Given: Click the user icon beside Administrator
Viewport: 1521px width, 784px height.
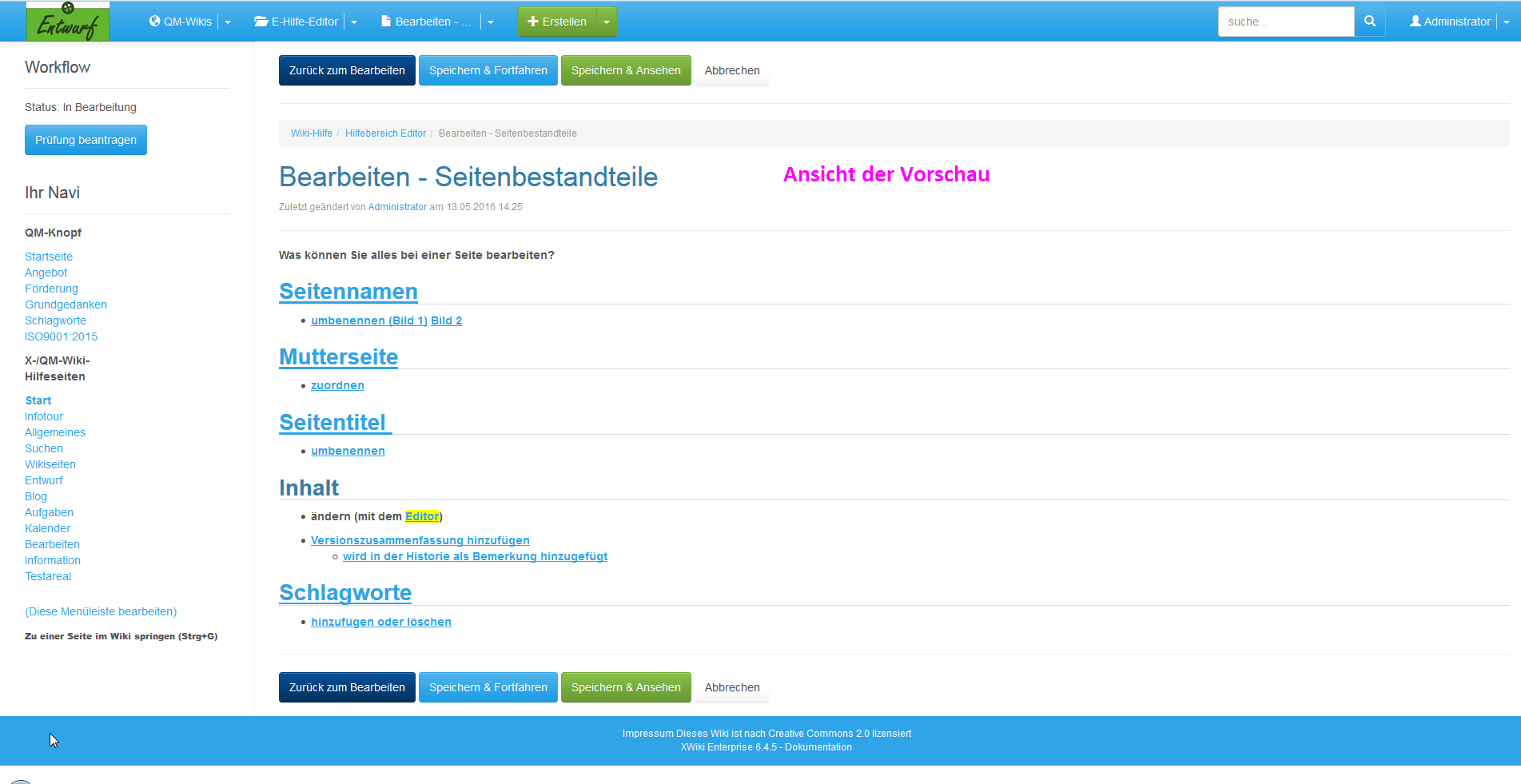Looking at the screenshot, I should click(1415, 22).
